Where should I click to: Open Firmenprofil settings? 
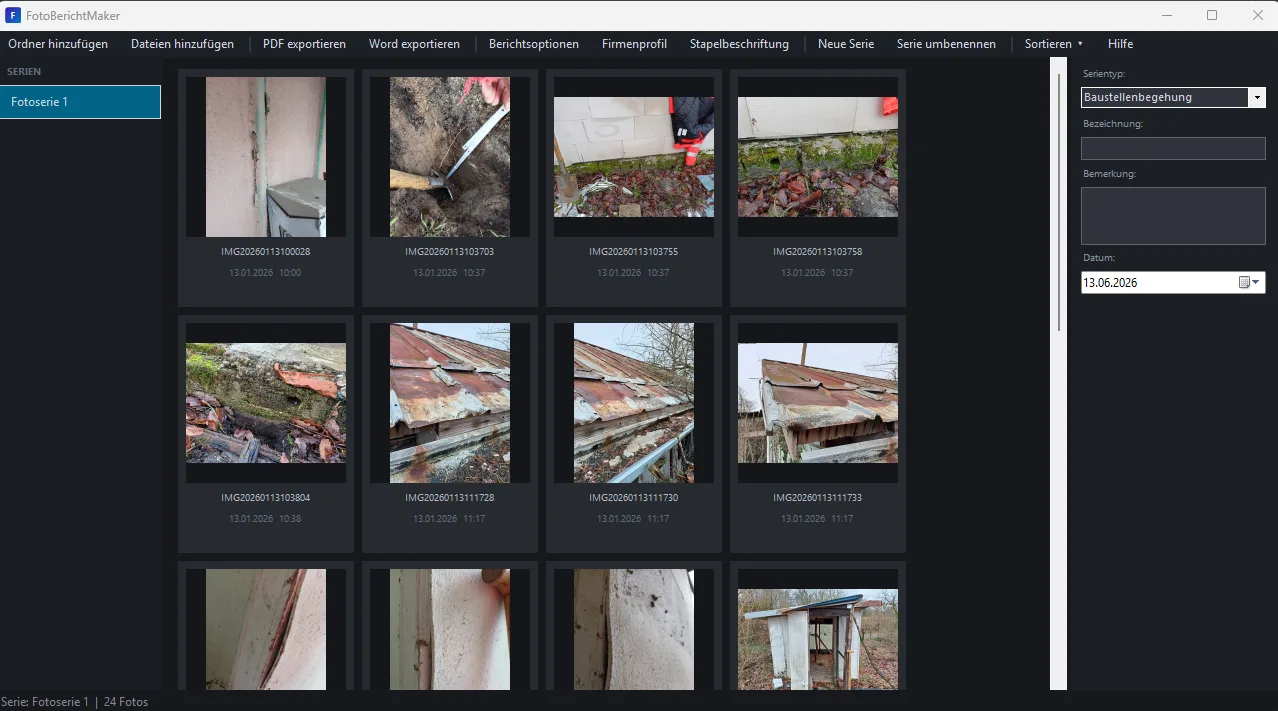click(x=634, y=44)
